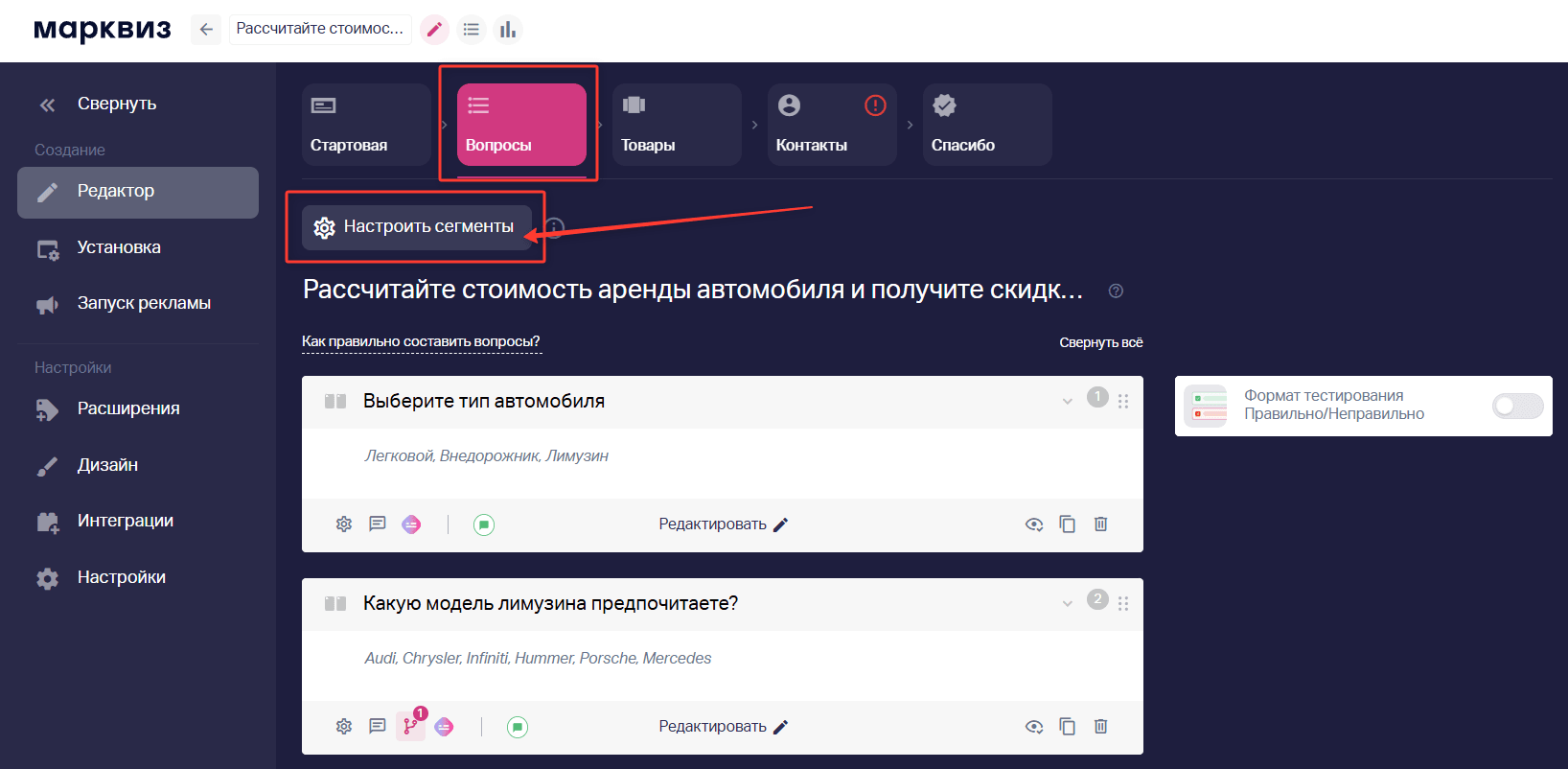
Task: Collapse the sidebar with Свернуть
Action: point(97,104)
